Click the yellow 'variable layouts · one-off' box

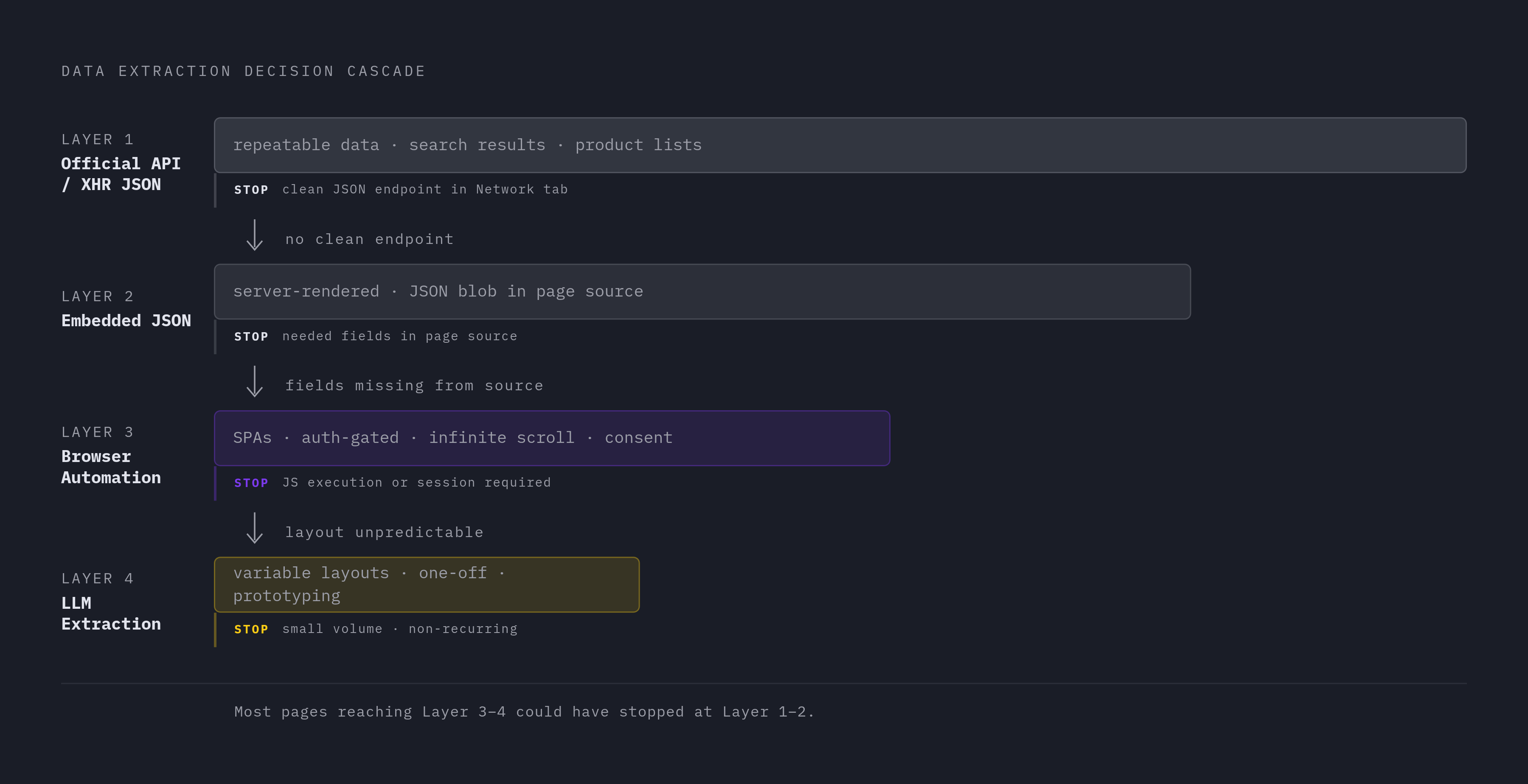pyautogui.click(x=427, y=585)
